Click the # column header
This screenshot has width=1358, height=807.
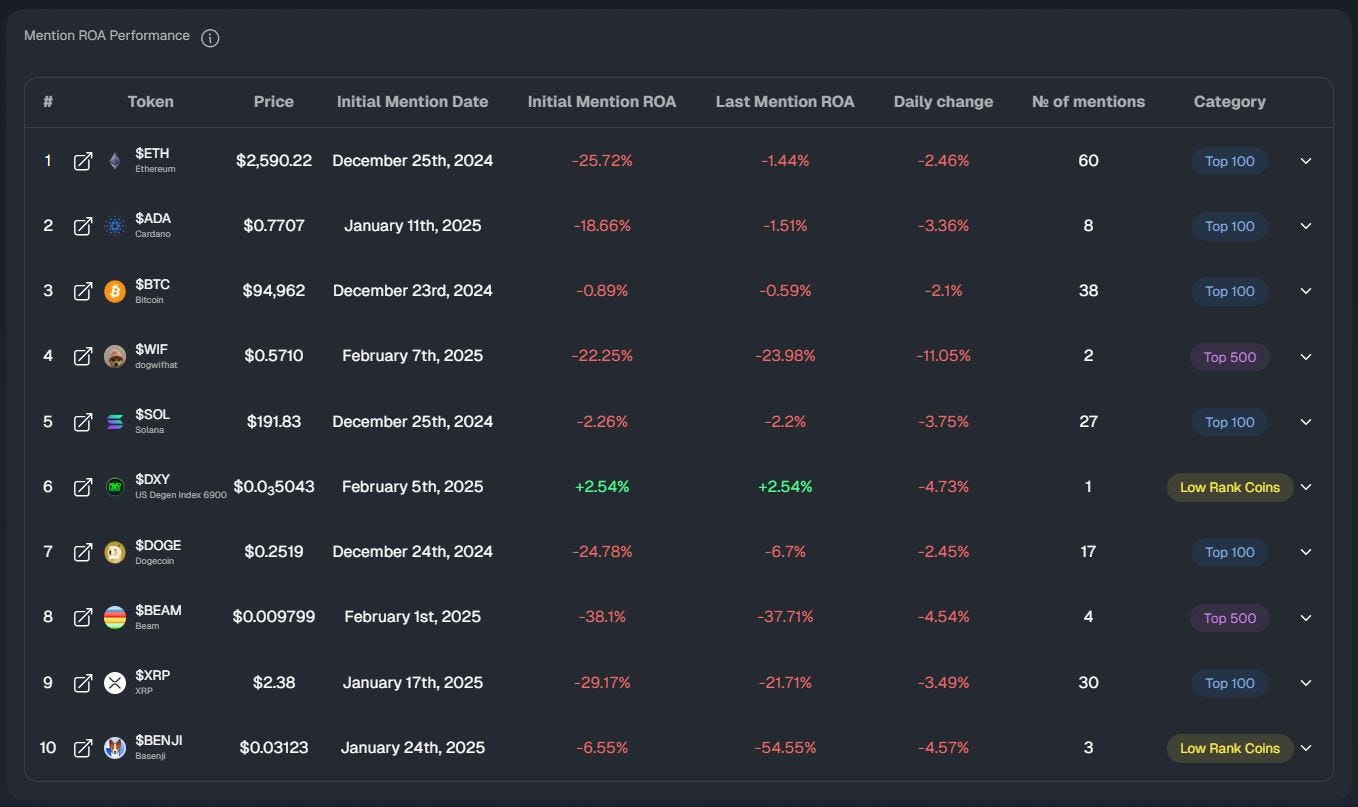[x=48, y=101]
